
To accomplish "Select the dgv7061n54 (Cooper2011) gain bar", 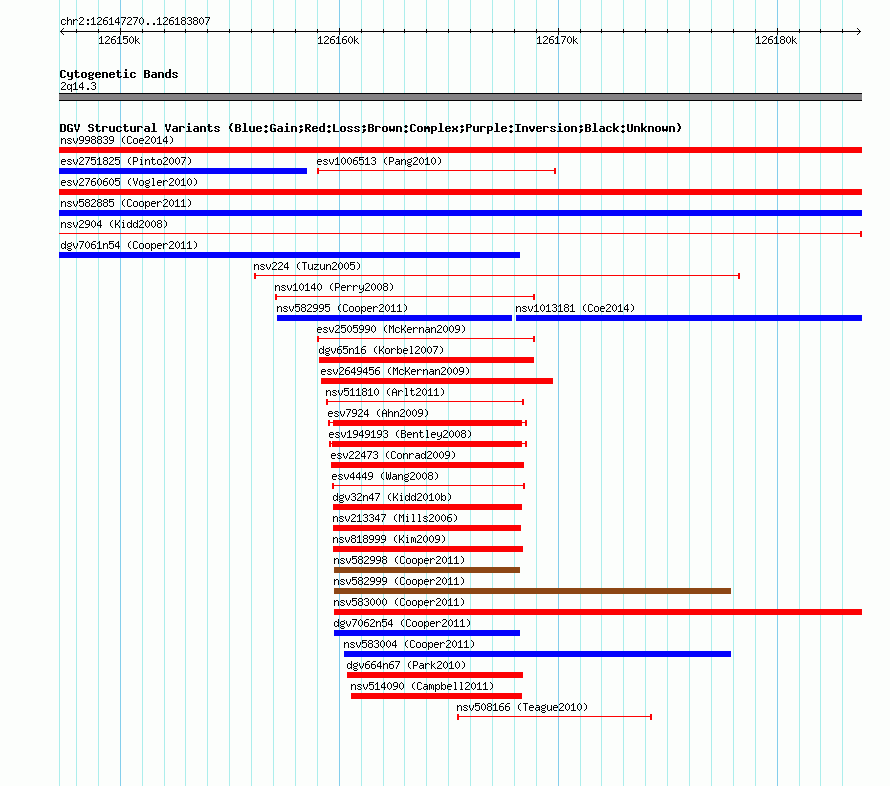I will pos(289,255).
